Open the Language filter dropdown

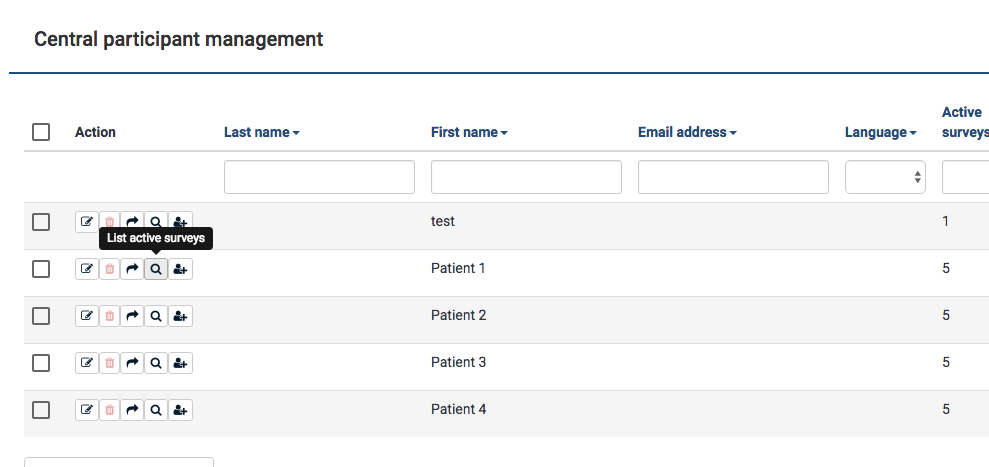pyautogui.click(x=885, y=177)
